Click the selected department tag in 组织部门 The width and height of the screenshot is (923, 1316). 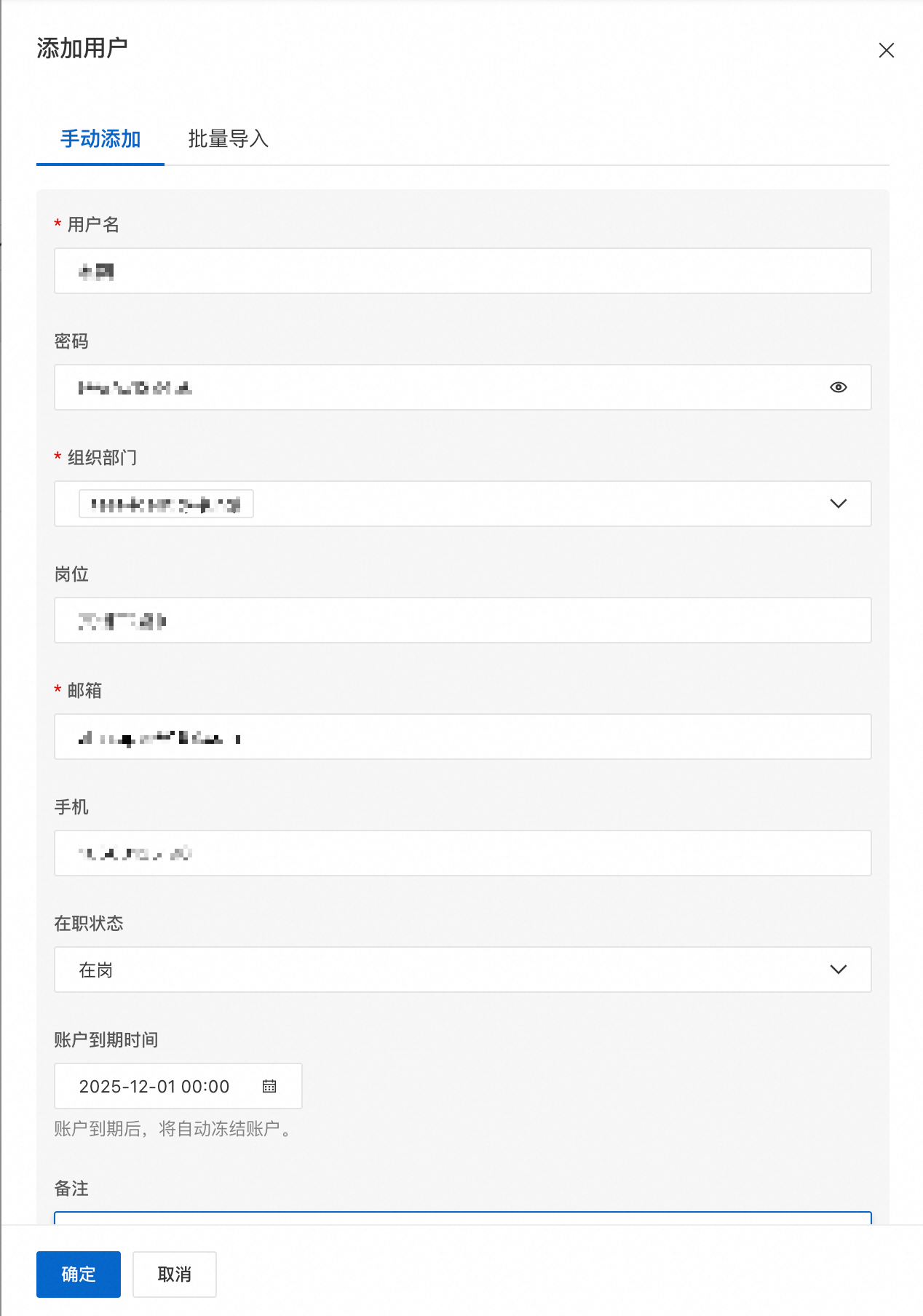166,504
